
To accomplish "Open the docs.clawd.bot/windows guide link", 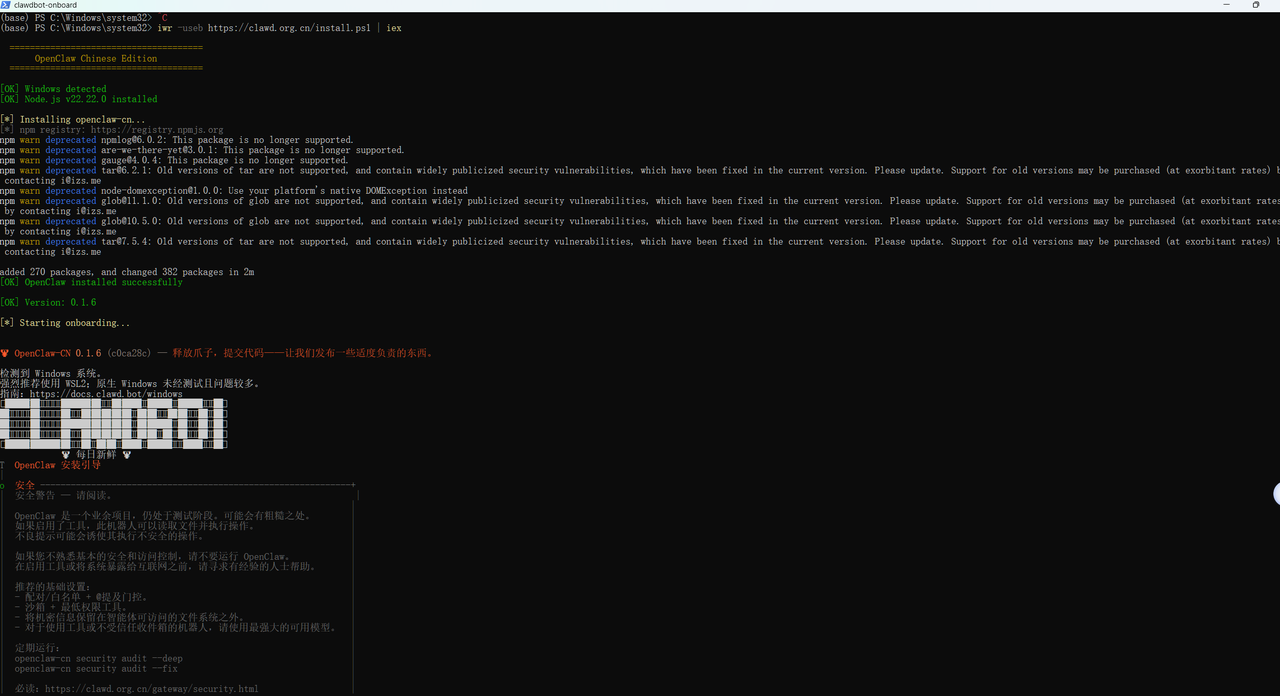I will (106, 394).
